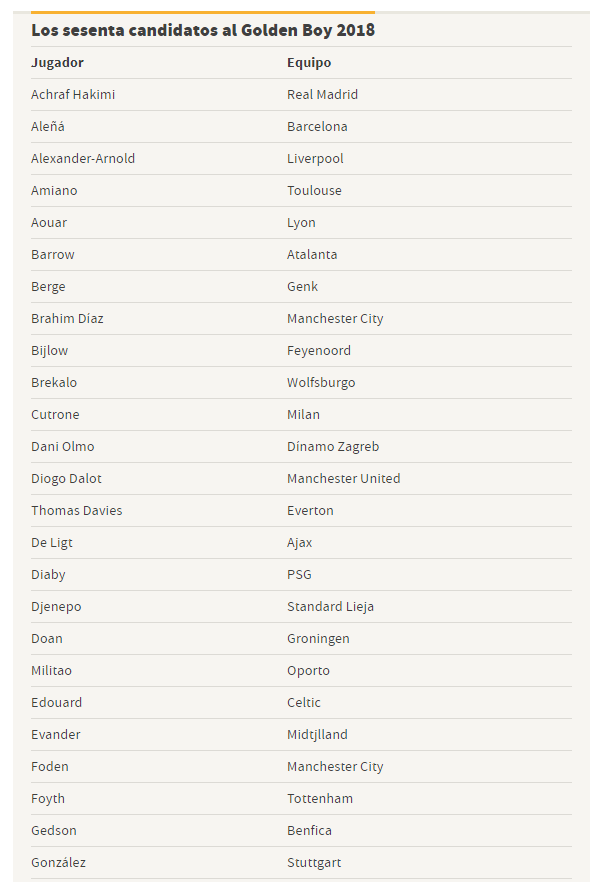The width and height of the screenshot is (602, 882).
Task: Select Militao in the player list
Action: [x=51, y=671]
